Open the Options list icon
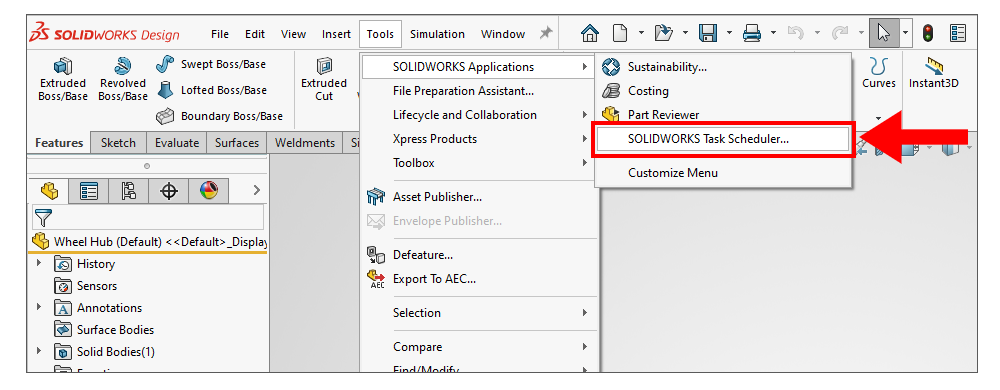Viewport: 1000px width, 390px height. click(x=958, y=33)
